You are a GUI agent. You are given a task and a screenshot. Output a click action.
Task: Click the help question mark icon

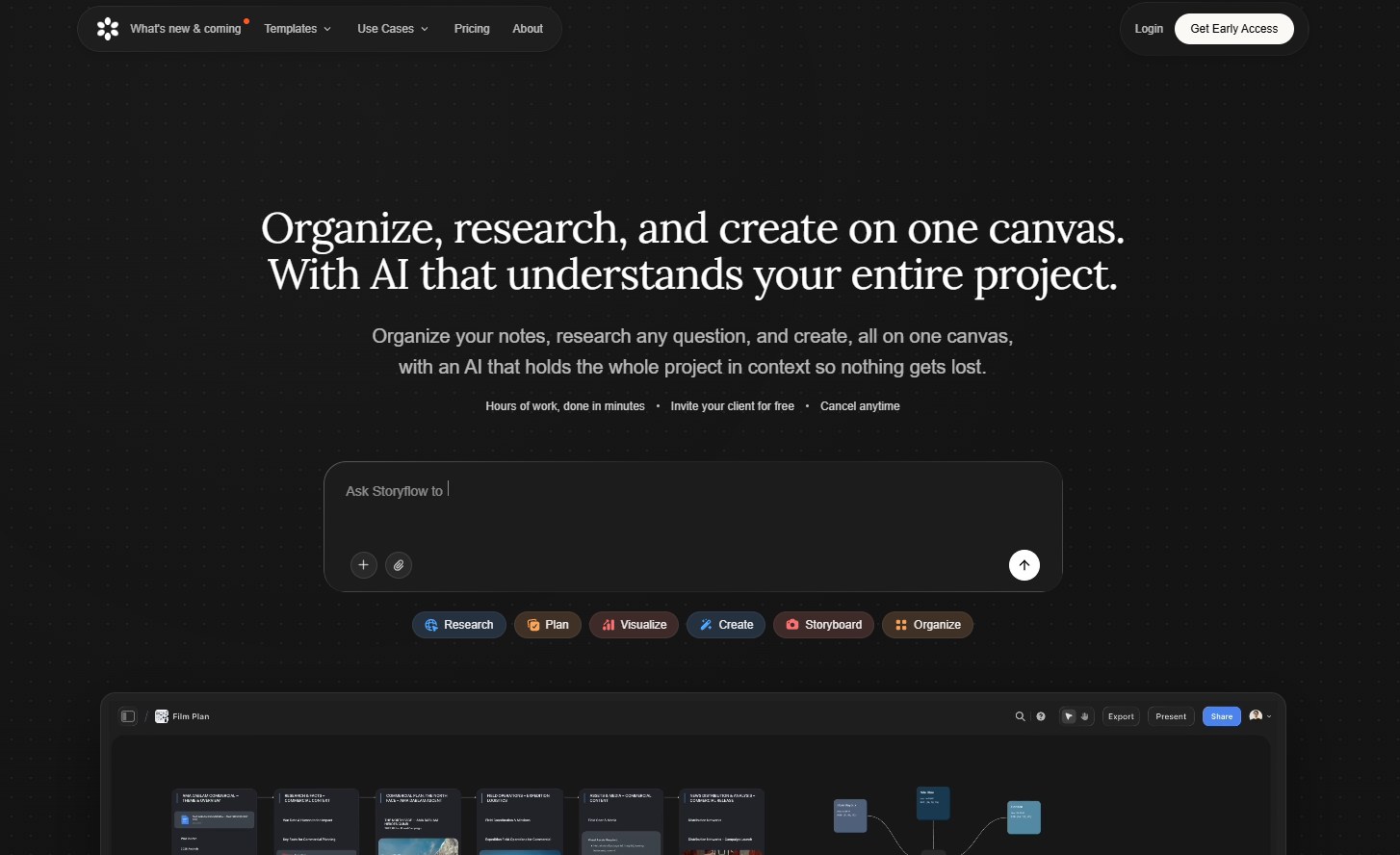pos(1041,716)
